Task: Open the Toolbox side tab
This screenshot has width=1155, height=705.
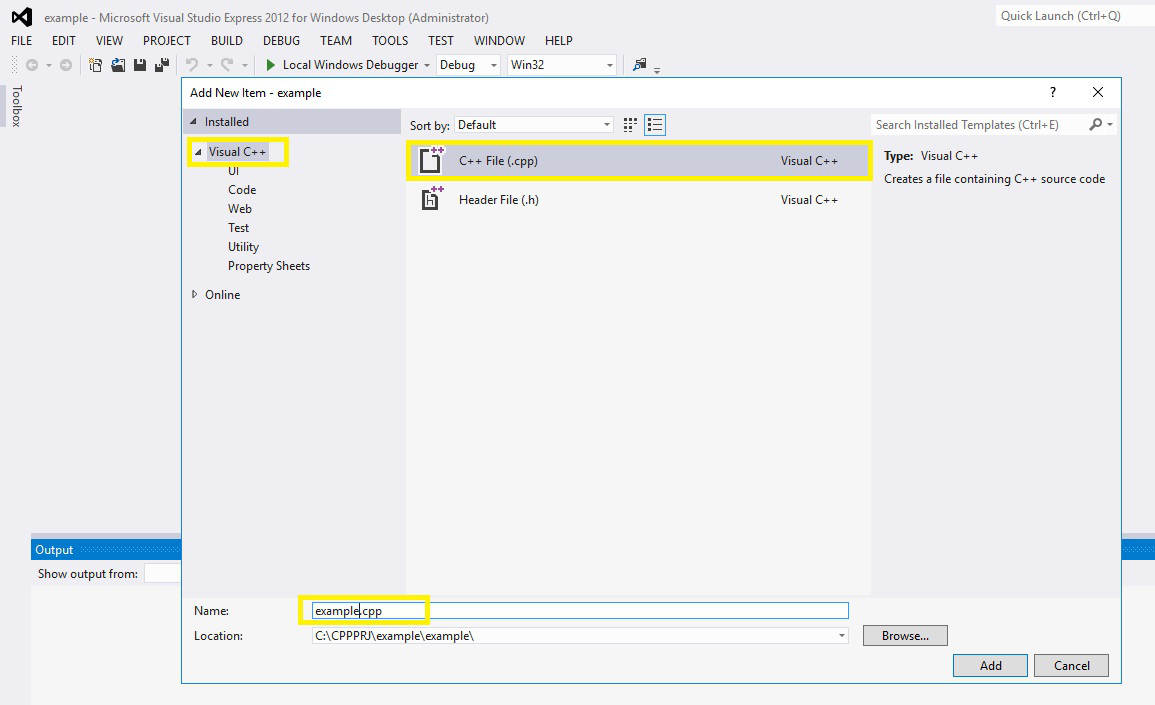Action: pyautogui.click(x=16, y=106)
